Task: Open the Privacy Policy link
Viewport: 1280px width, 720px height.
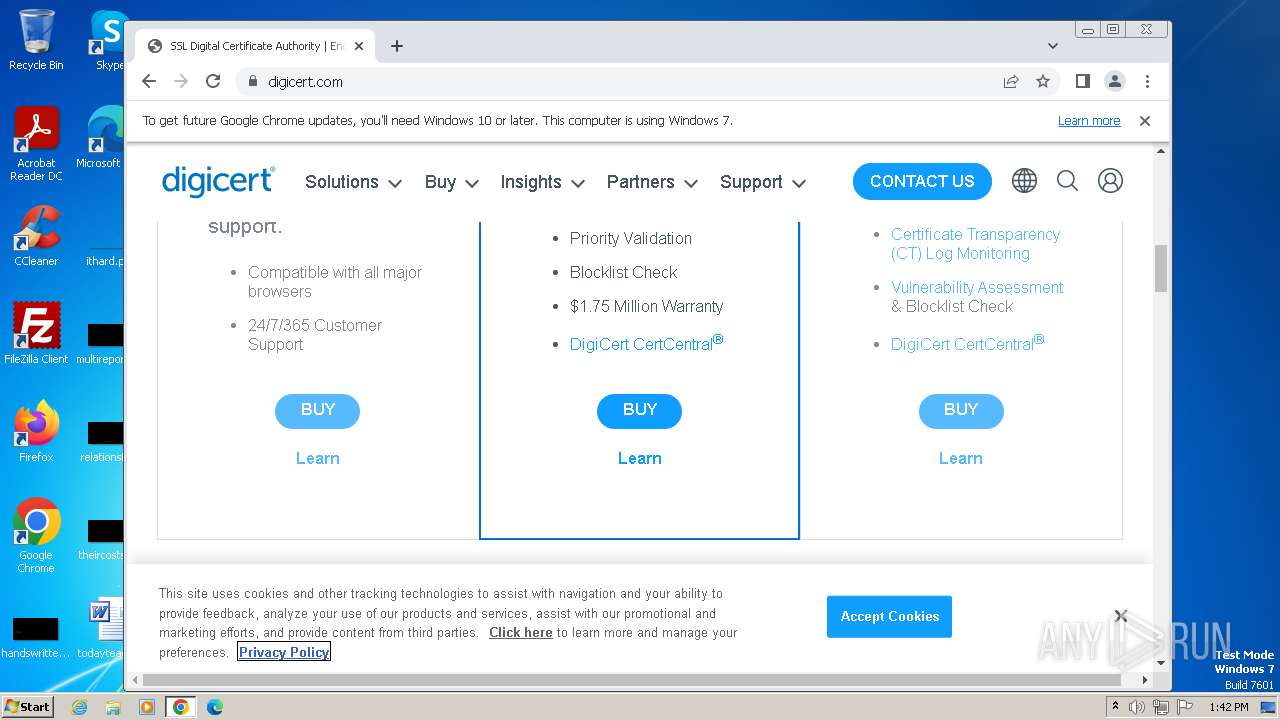Action: (x=284, y=652)
